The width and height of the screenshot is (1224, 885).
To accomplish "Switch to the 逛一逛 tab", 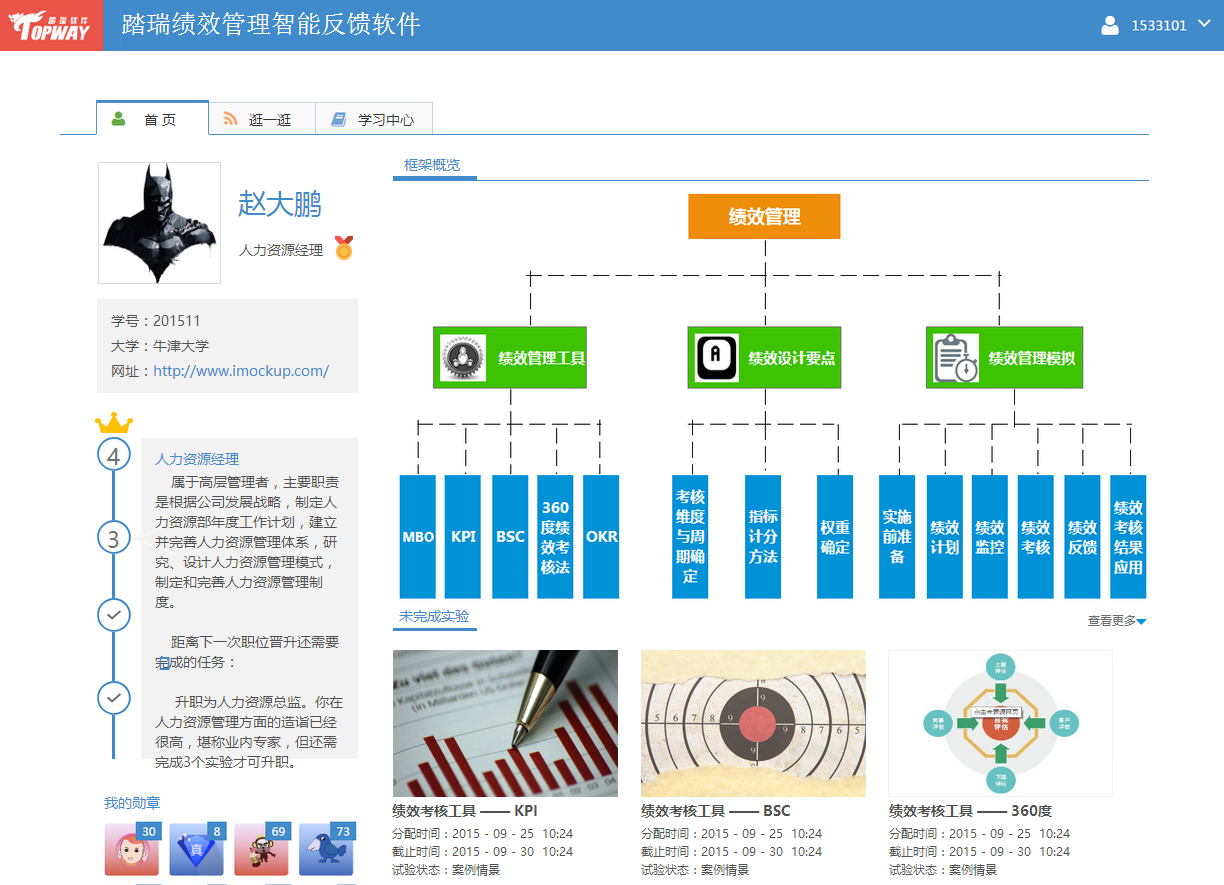I will [261, 119].
